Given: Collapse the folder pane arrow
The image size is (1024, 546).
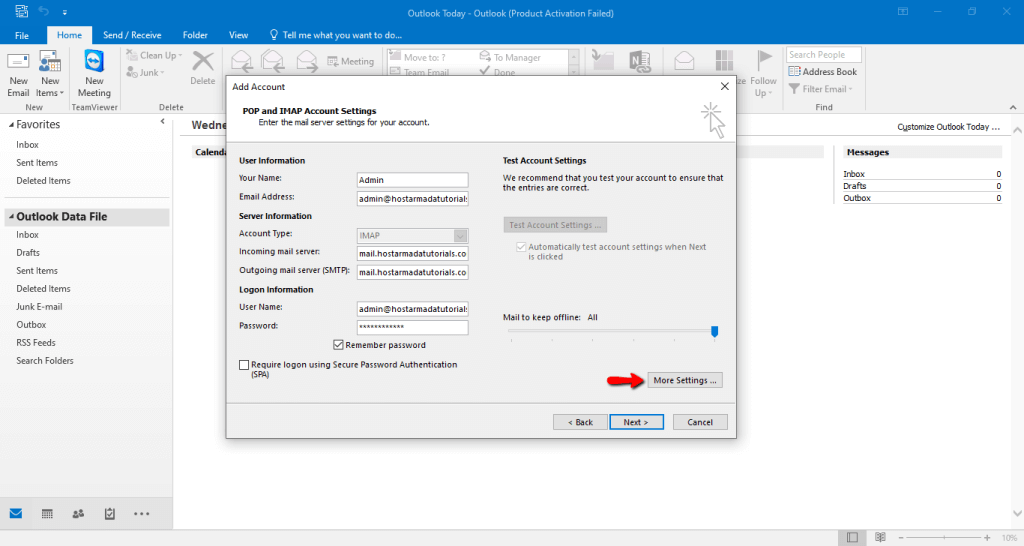Looking at the screenshot, I should 163,121.
